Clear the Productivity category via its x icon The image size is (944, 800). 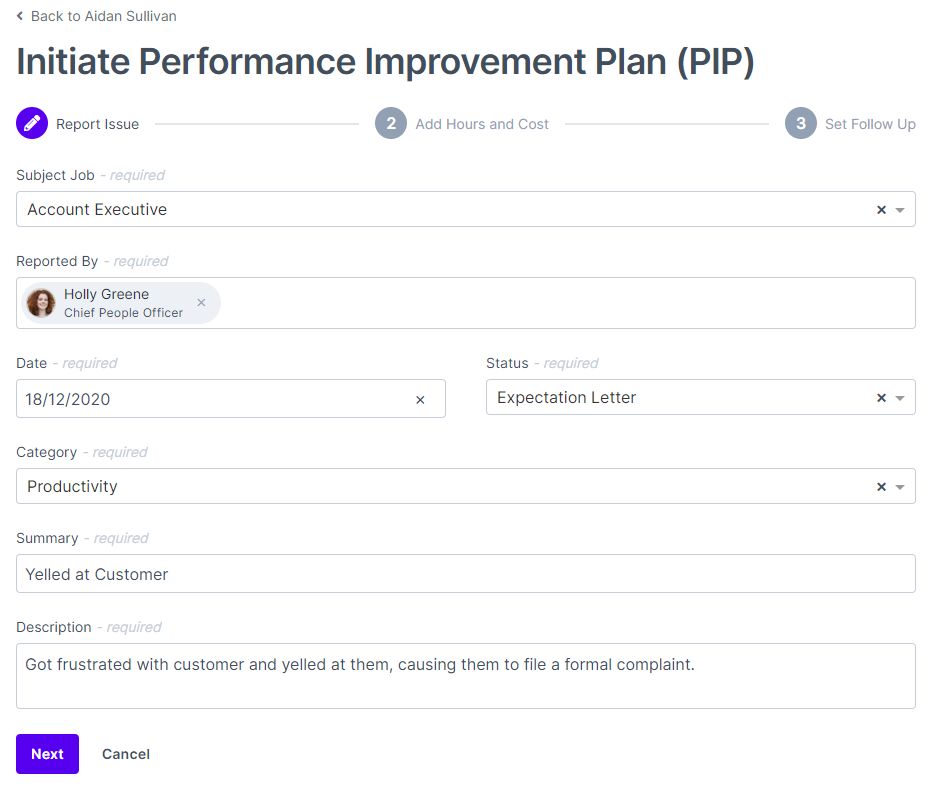[881, 487]
